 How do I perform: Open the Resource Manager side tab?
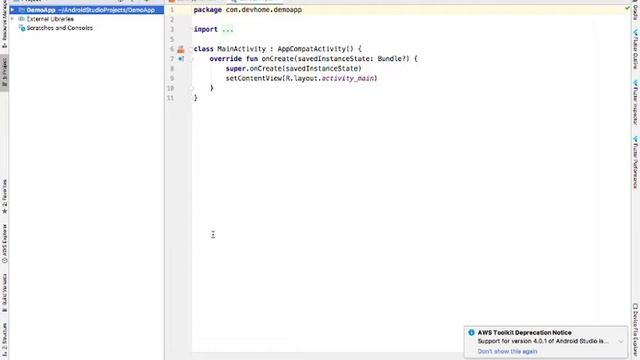4,24
